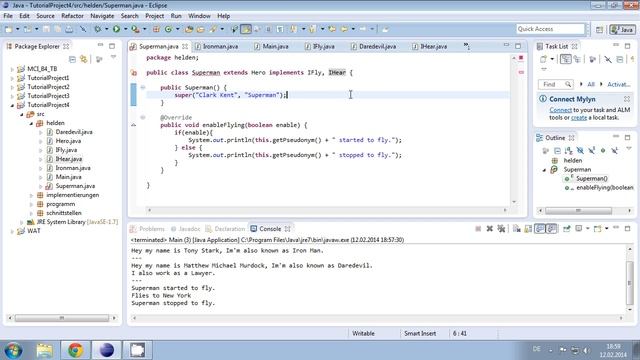640x360 pixels.
Task: Click the Hide Non-Public Members icon in Outline
Action: [x=603, y=151]
